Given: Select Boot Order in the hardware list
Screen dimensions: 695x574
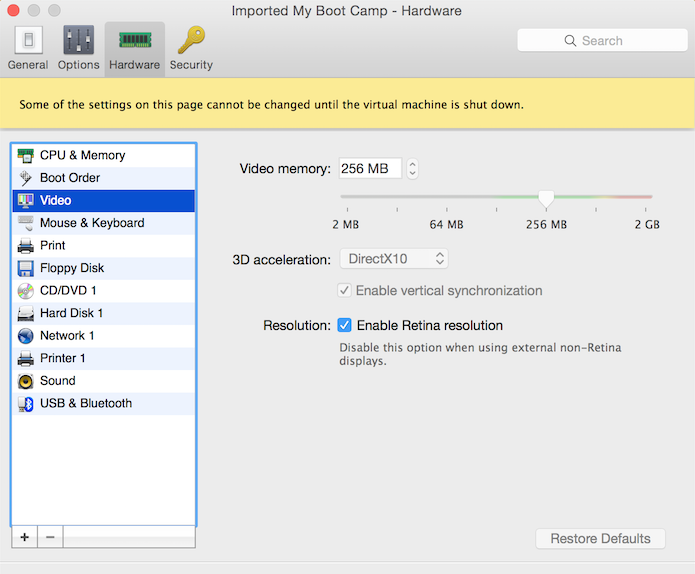Looking at the screenshot, I should coord(103,178).
